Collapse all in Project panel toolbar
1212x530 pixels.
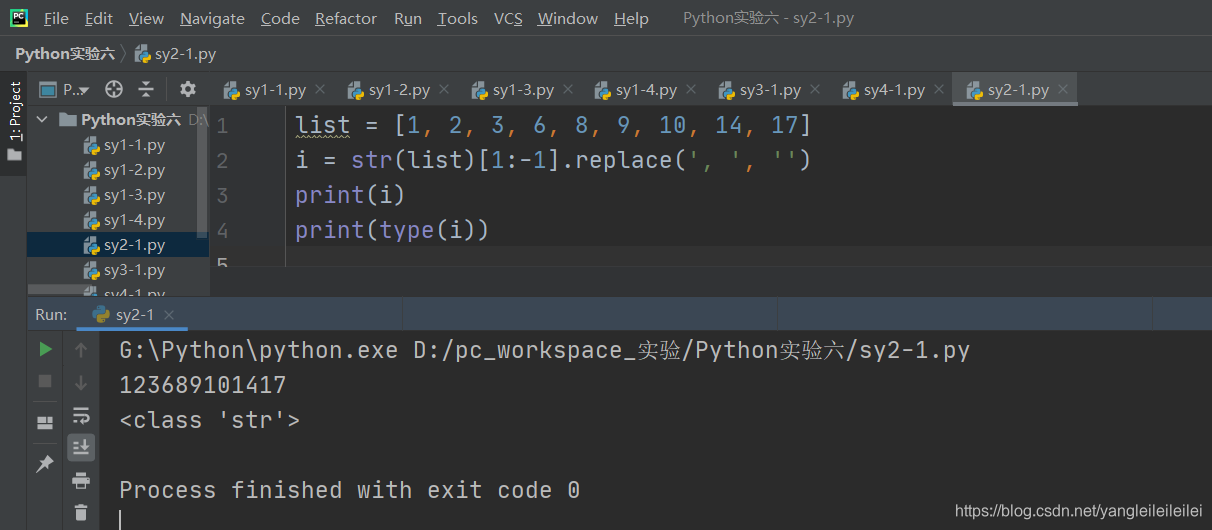tap(146, 89)
